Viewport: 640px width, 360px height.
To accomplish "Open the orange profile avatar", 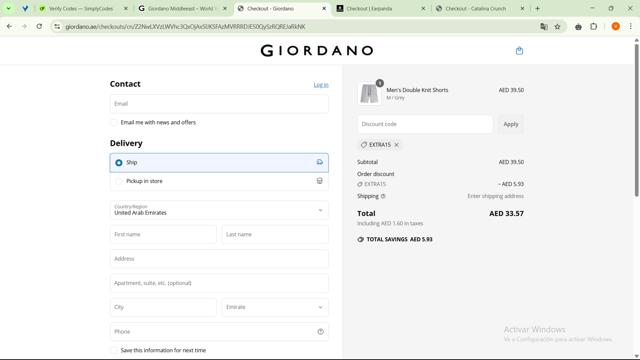I will click(x=616, y=27).
